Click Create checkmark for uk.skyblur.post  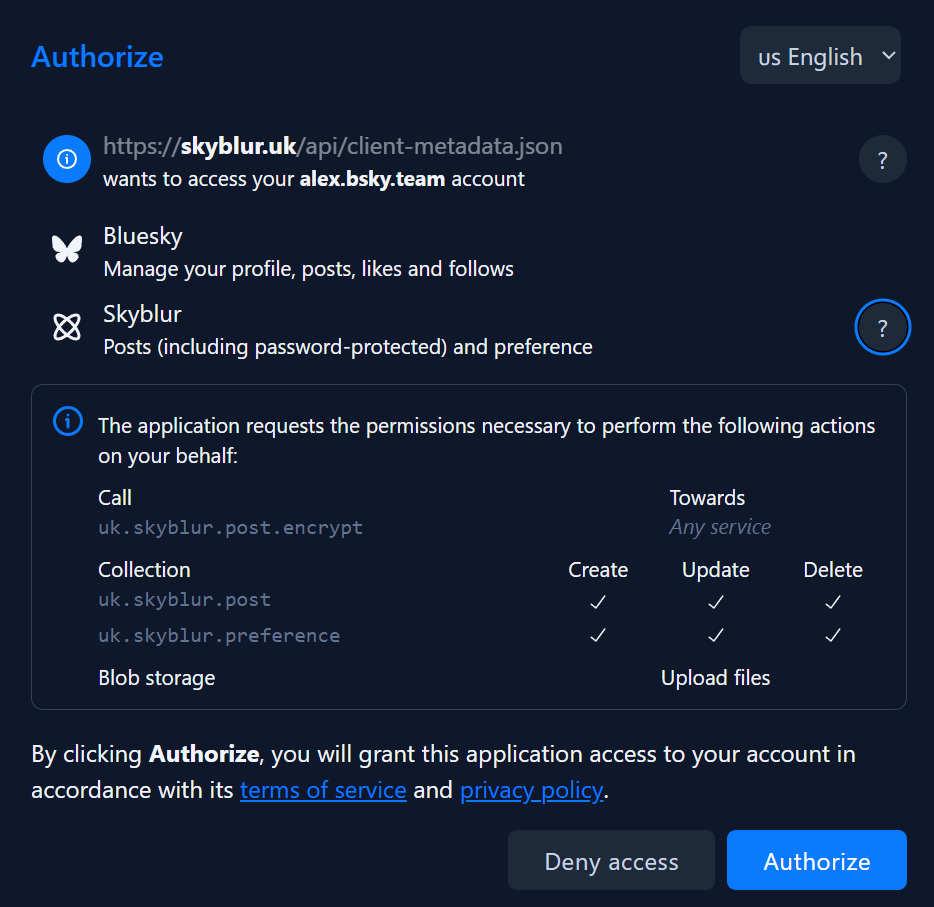point(598,602)
